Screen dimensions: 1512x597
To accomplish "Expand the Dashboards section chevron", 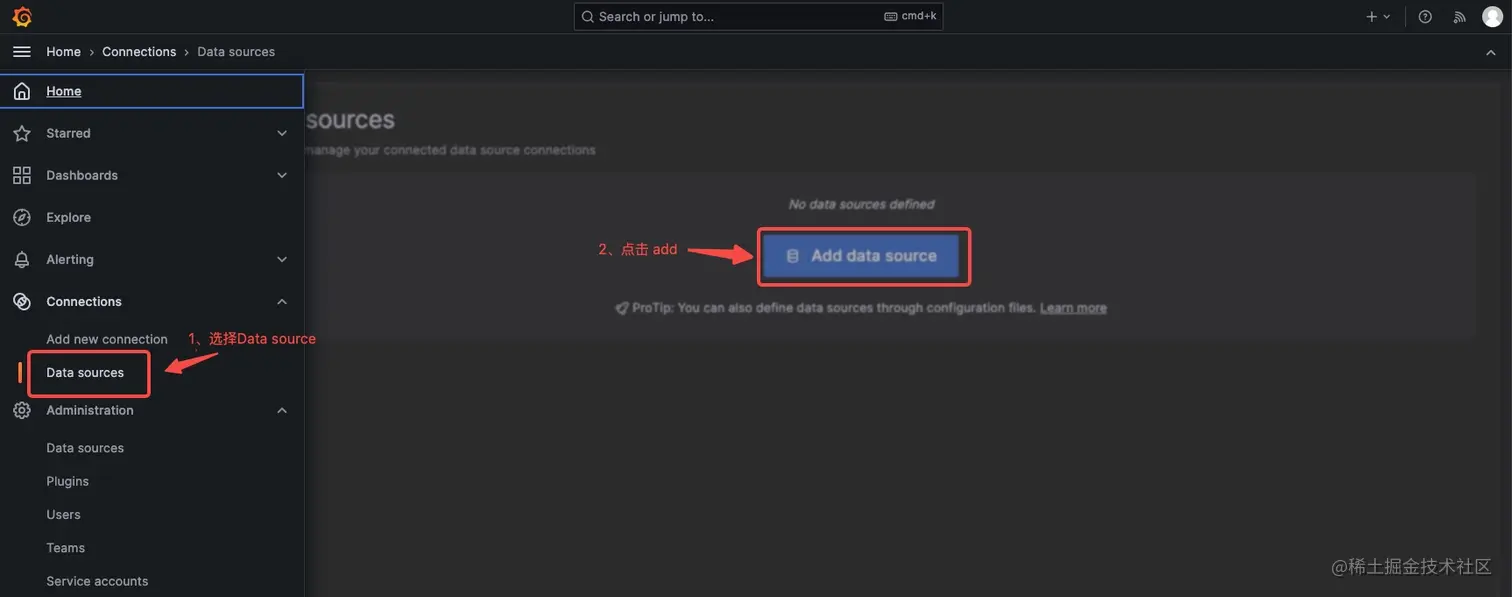I will pos(282,175).
